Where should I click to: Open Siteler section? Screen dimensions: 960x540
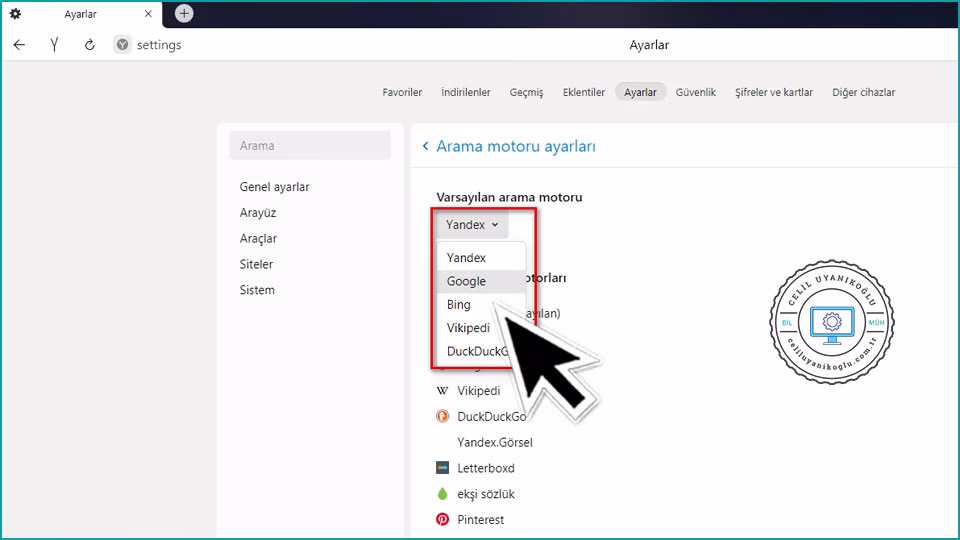click(x=256, y=264)
